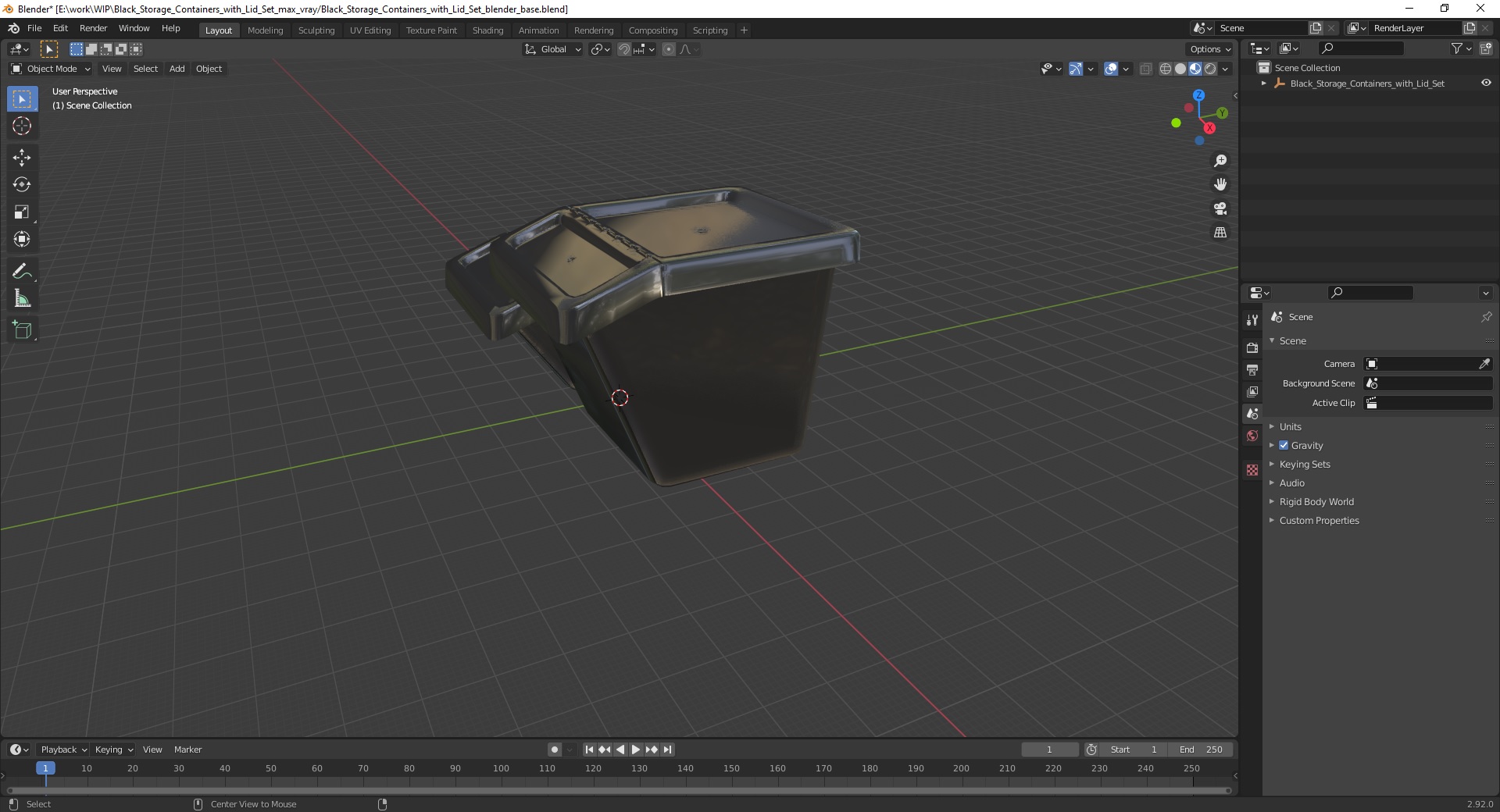Viewport: 1500px width, 812px height.
Task: Expand Custom Properties panel
Action: pyautogui.click(x=1319, y=520)
